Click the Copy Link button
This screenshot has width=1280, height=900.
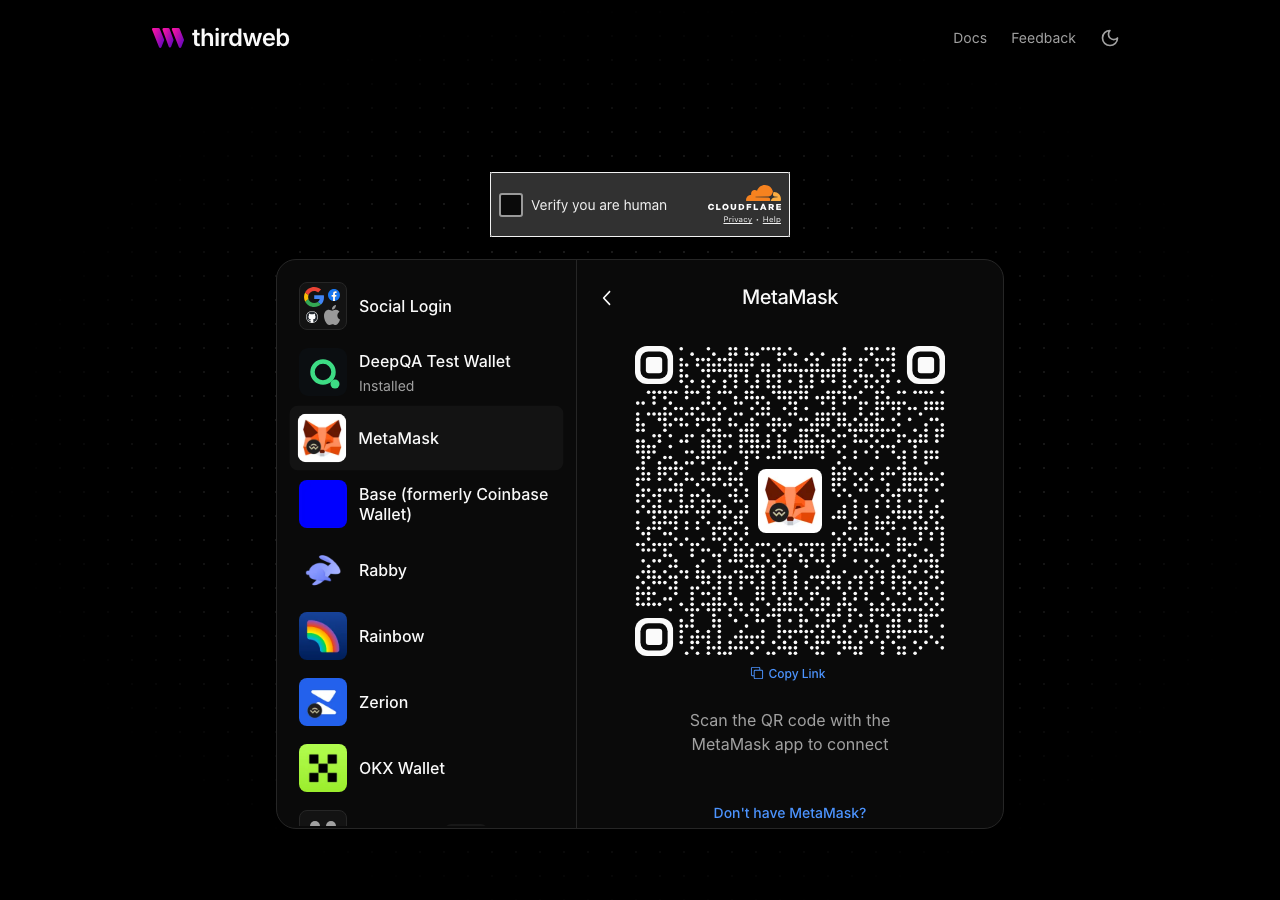point(789,674)
